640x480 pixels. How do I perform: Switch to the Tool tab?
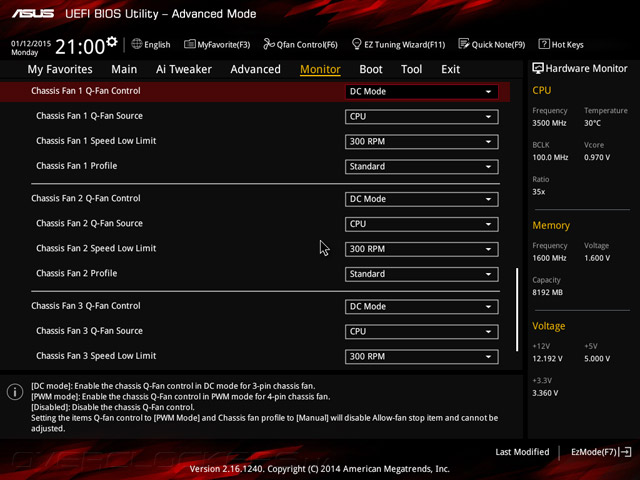(x=411, y=69)
